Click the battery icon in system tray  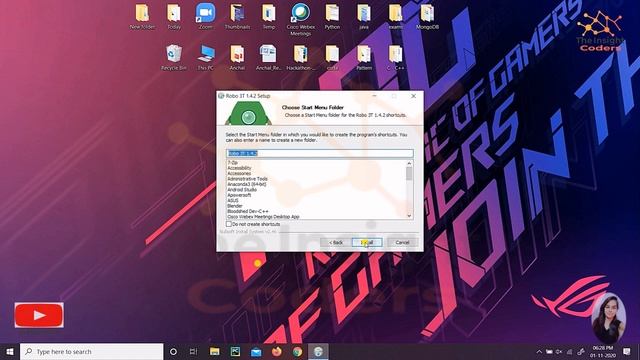coord(549,351)
